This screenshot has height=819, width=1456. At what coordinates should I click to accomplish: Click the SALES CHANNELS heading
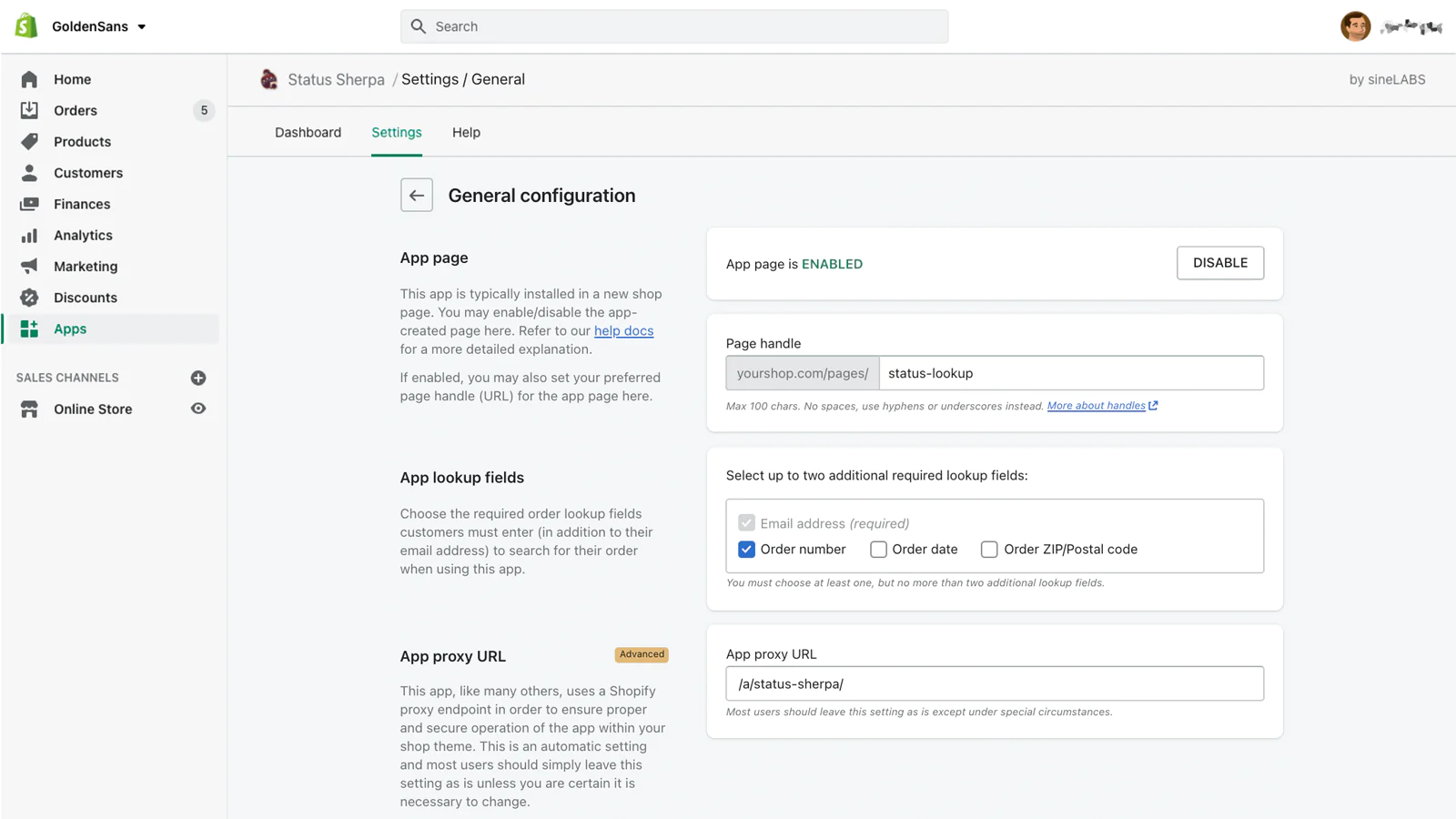pyautogui.click(x=67, y=378)
